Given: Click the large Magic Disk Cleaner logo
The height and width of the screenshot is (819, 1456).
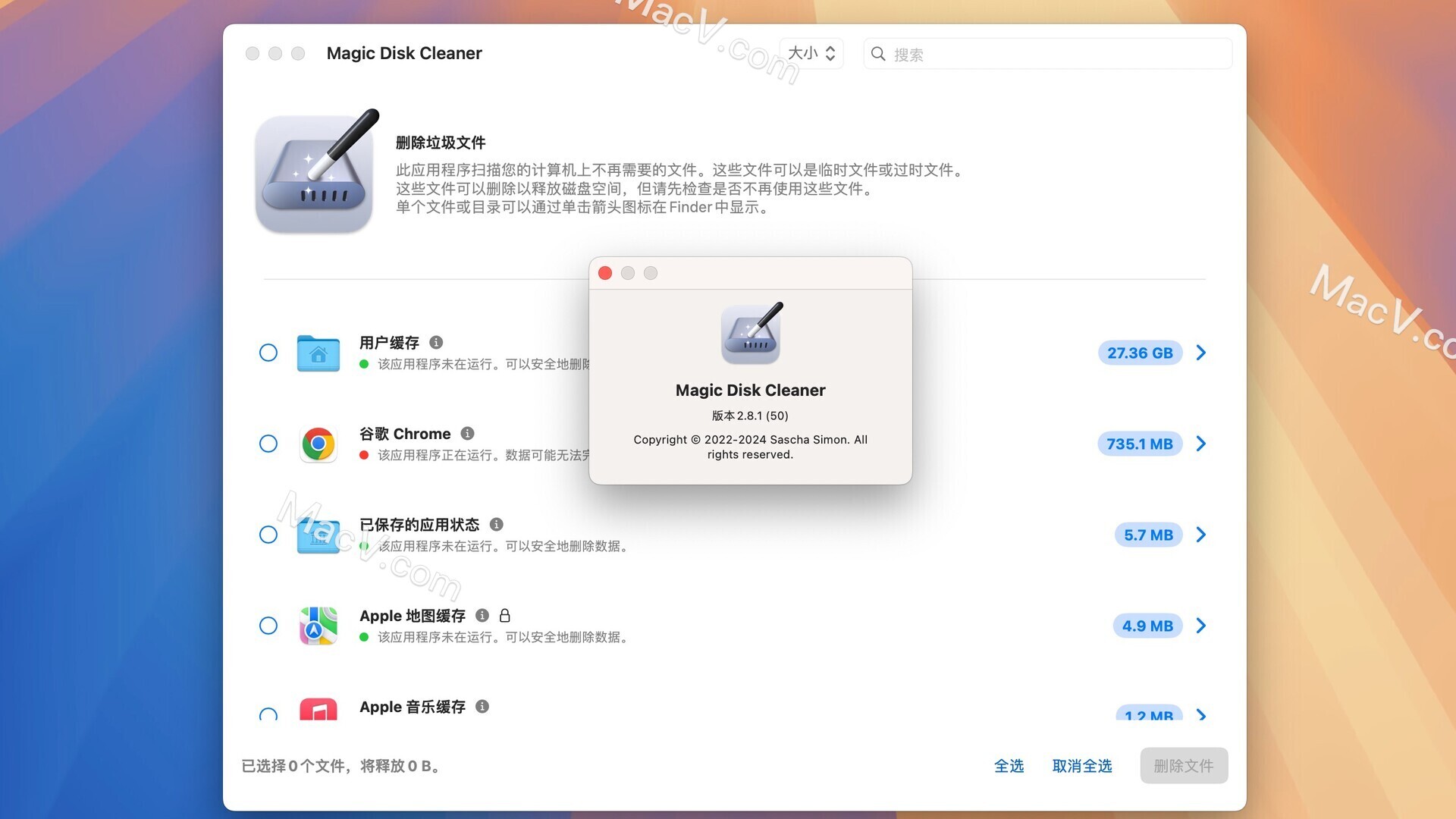Looking at the screenshot, I should [316, 172].
